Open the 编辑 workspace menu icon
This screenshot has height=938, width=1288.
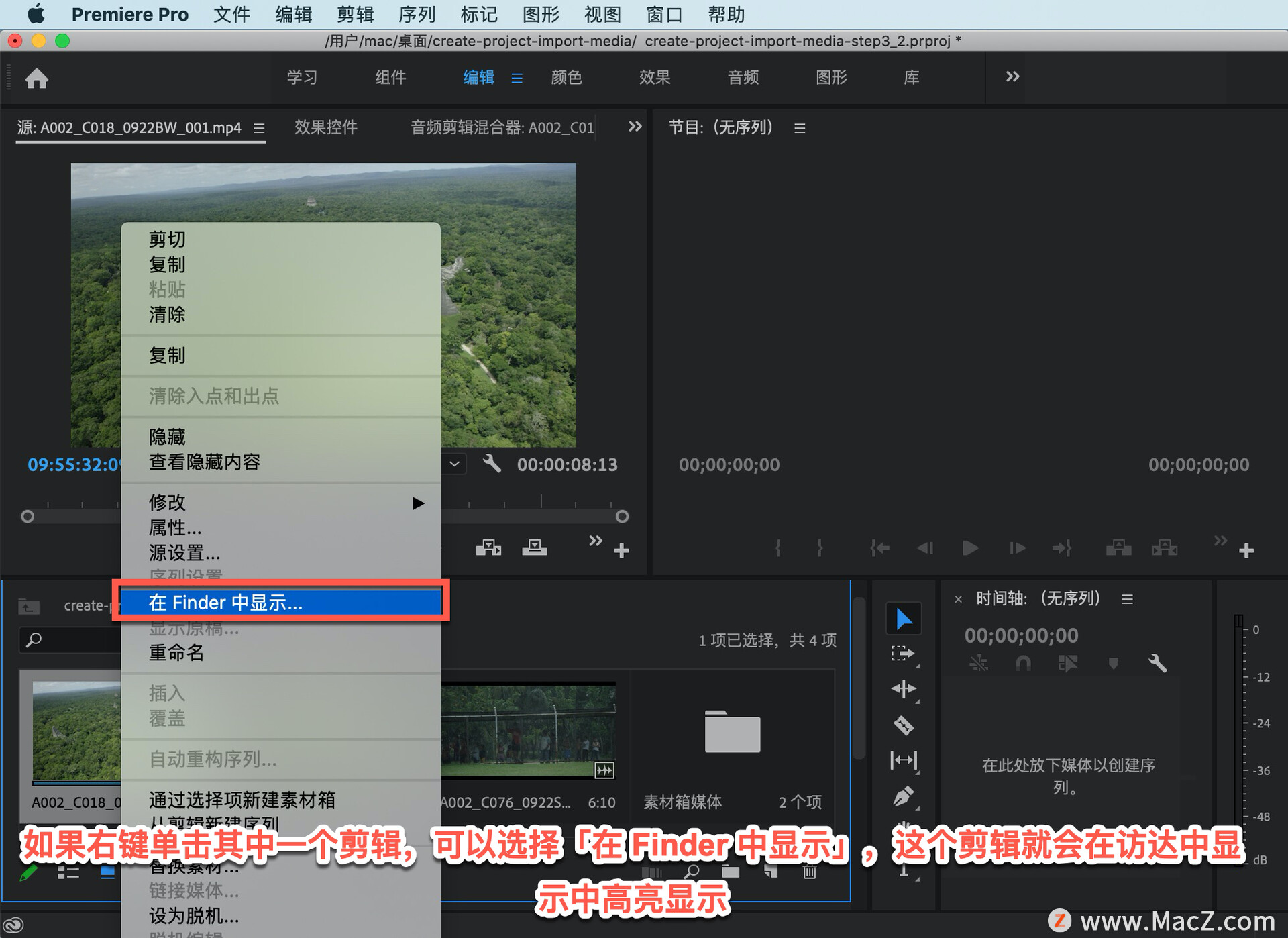tap(517, 79)
